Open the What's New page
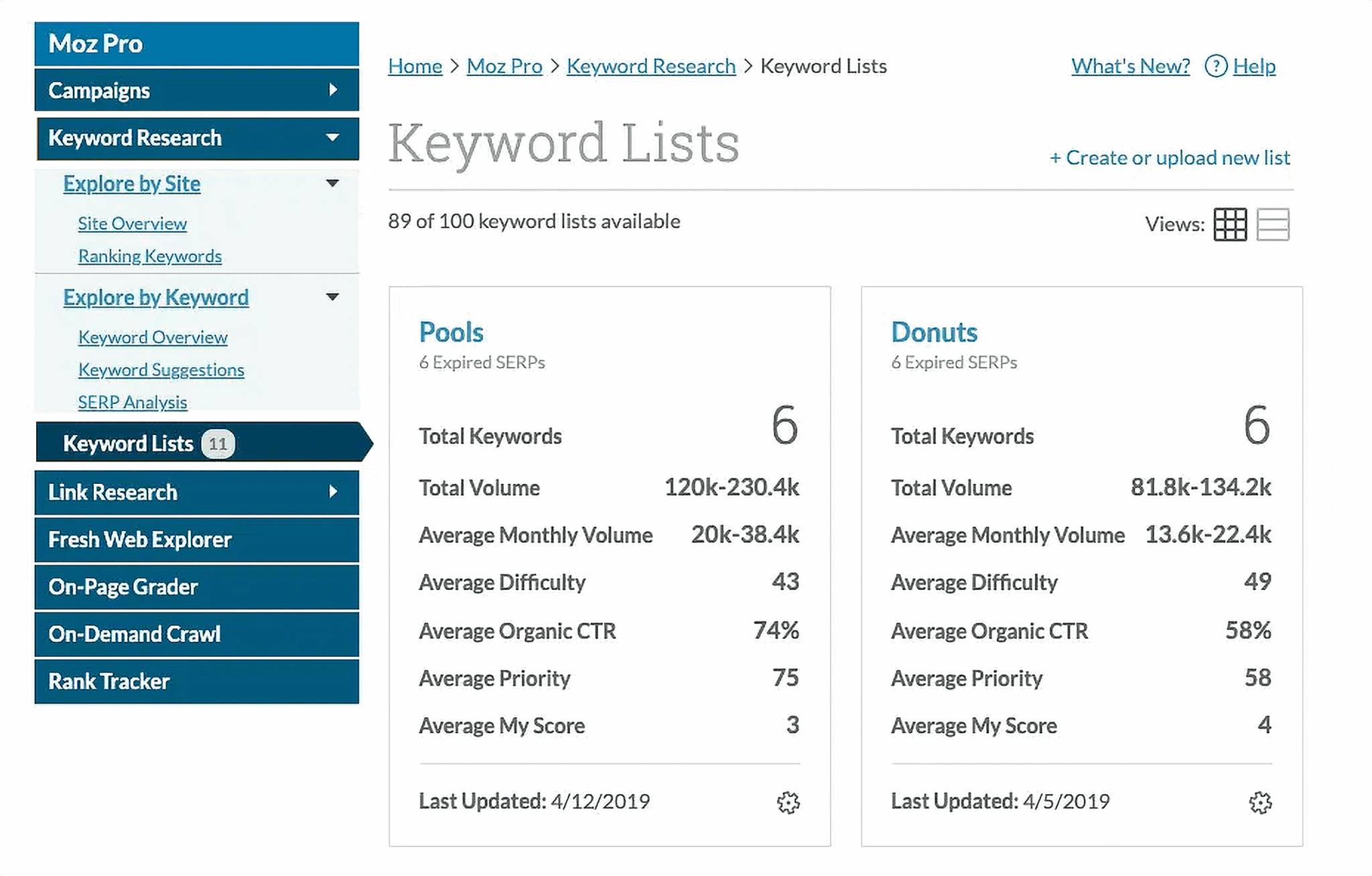1372x876 pixels. [x=1129, y=66]
